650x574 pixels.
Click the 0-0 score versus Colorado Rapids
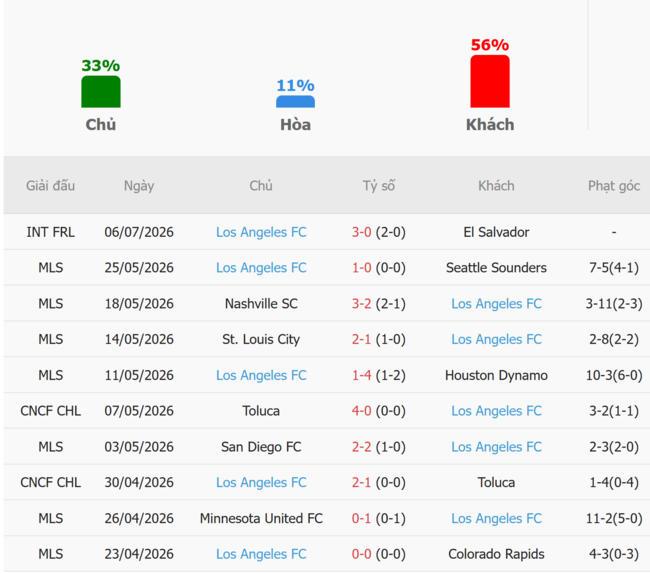coord(361,554)
